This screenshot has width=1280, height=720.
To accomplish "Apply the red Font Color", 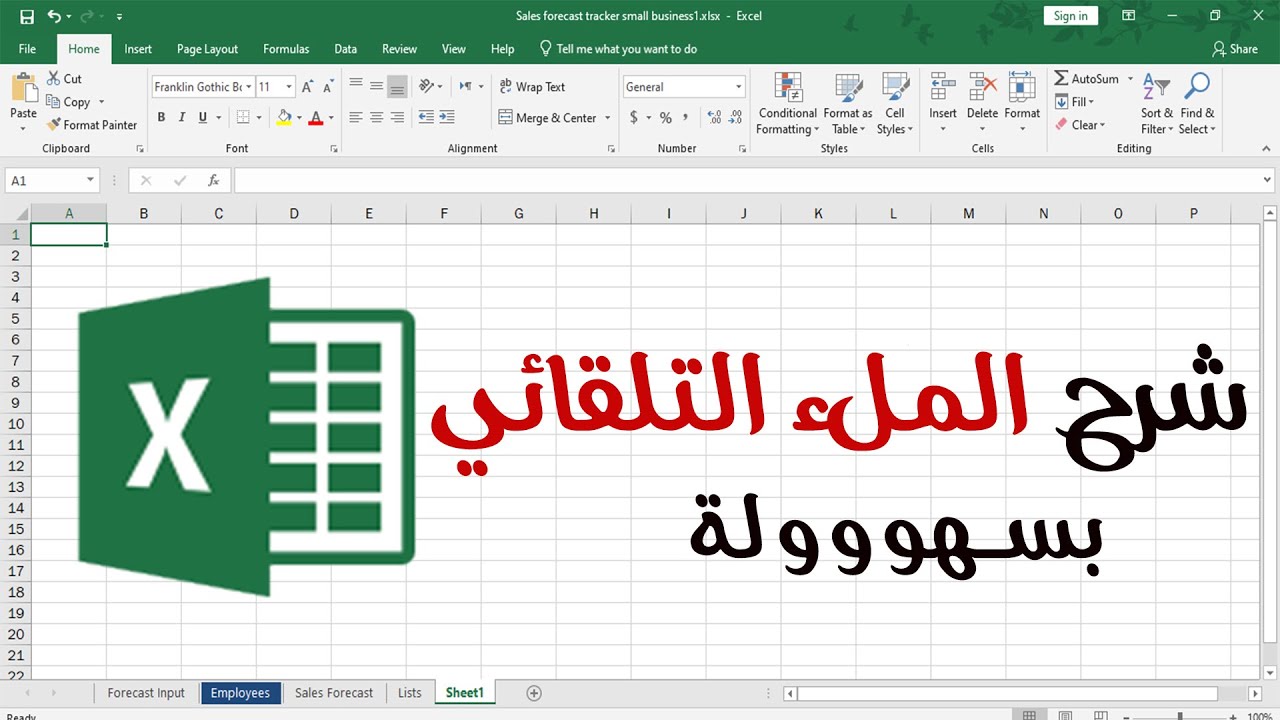I will click(316, 117).
